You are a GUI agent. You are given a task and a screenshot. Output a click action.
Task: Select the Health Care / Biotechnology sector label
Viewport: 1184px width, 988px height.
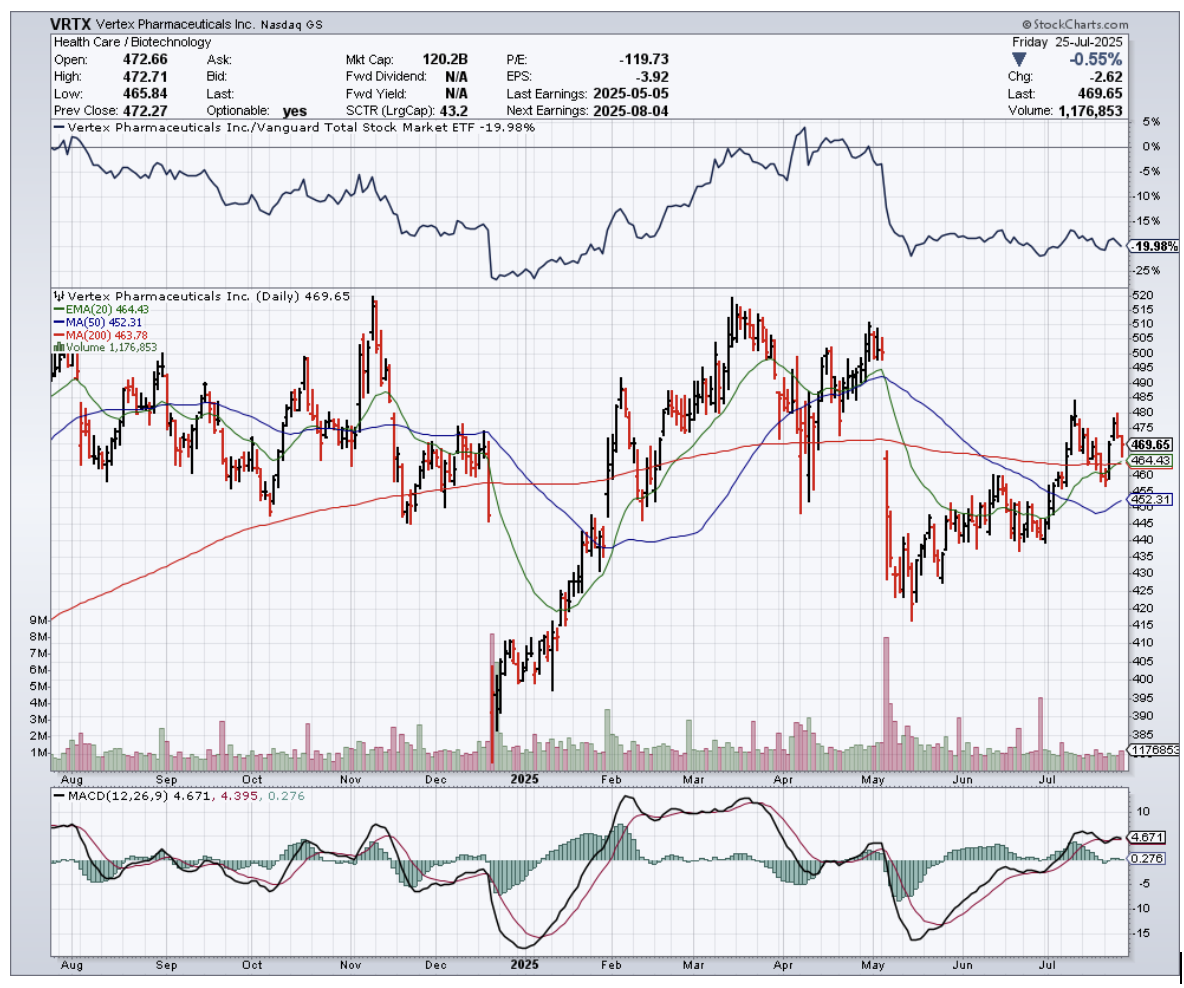[131, 42]
